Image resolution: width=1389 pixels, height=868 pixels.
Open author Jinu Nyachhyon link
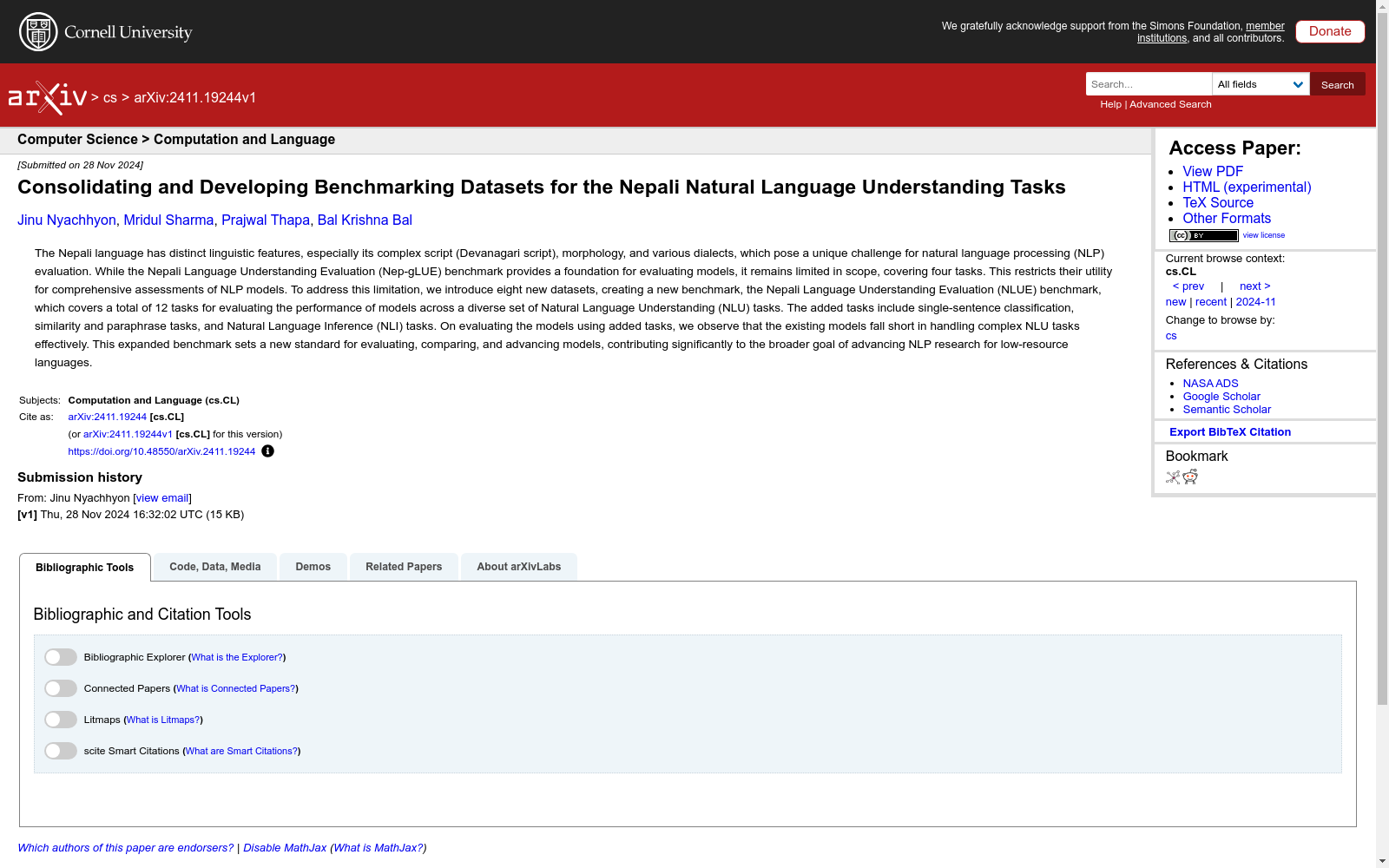[67, 220]
